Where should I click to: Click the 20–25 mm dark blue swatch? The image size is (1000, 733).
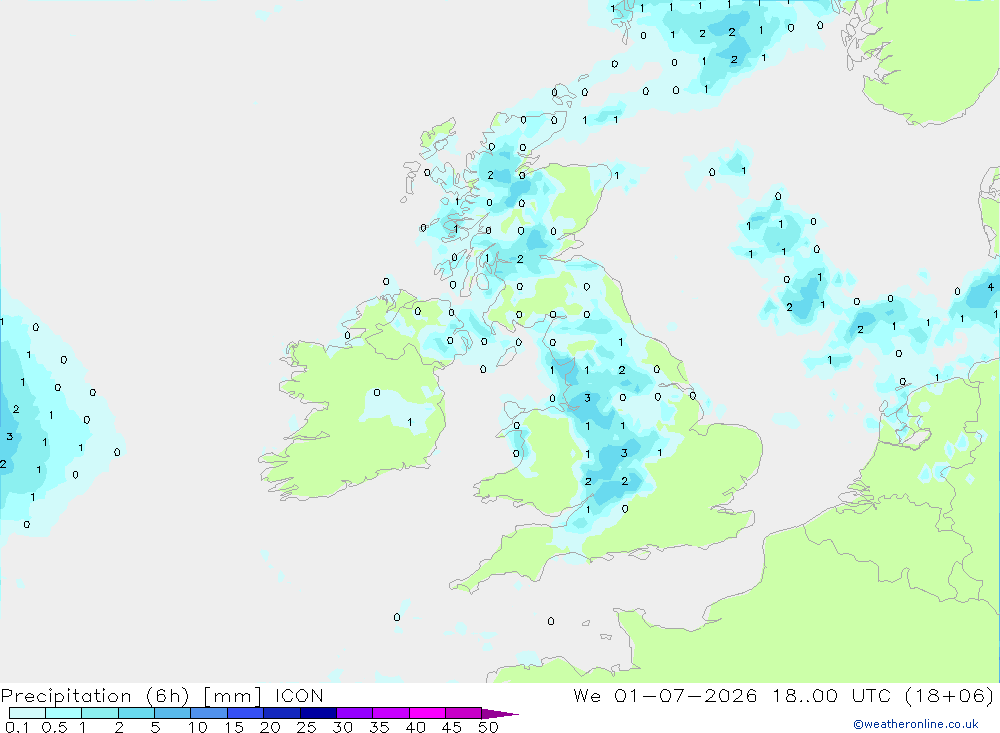[x=282, y=713]
